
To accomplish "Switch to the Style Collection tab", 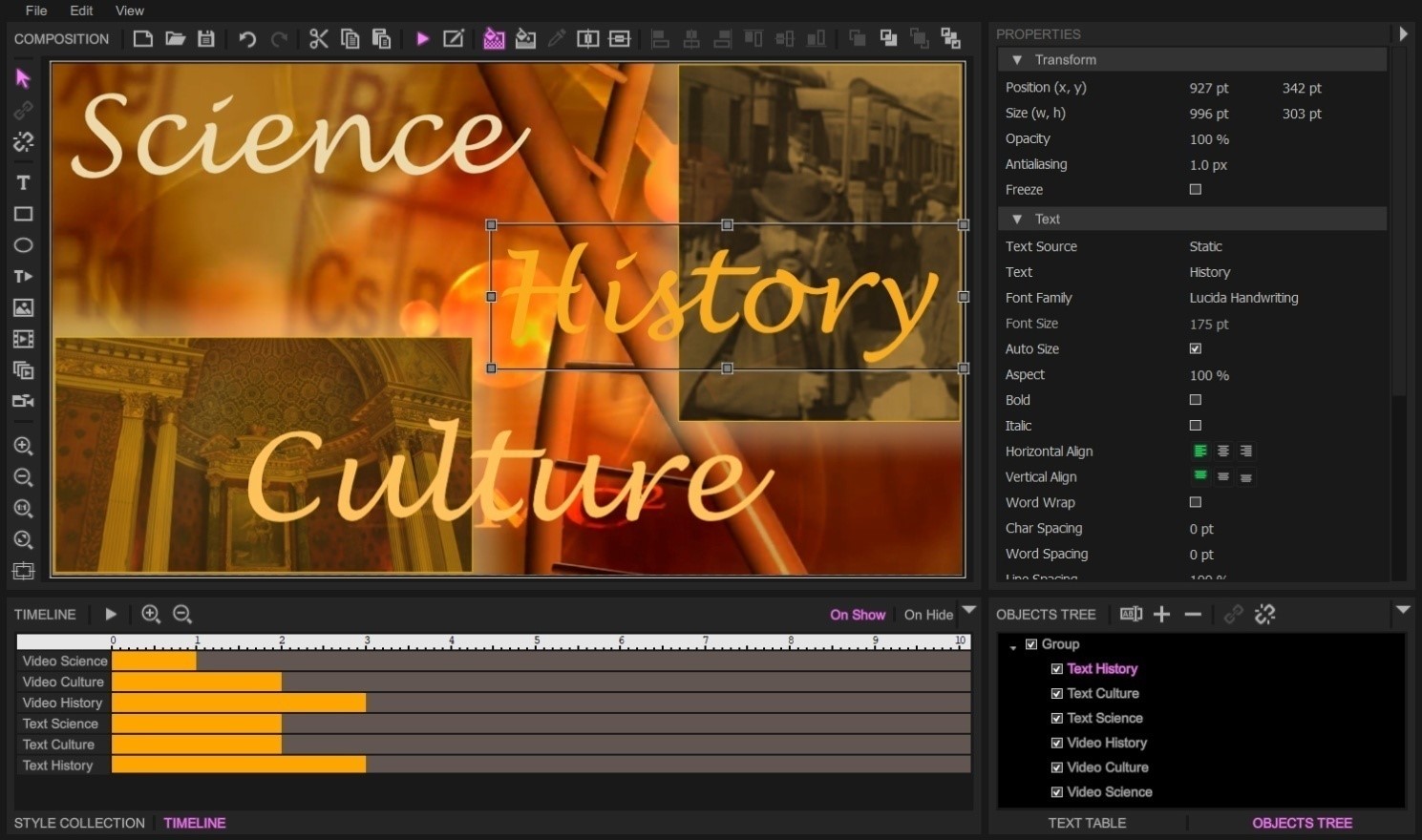I will point(79,823).
